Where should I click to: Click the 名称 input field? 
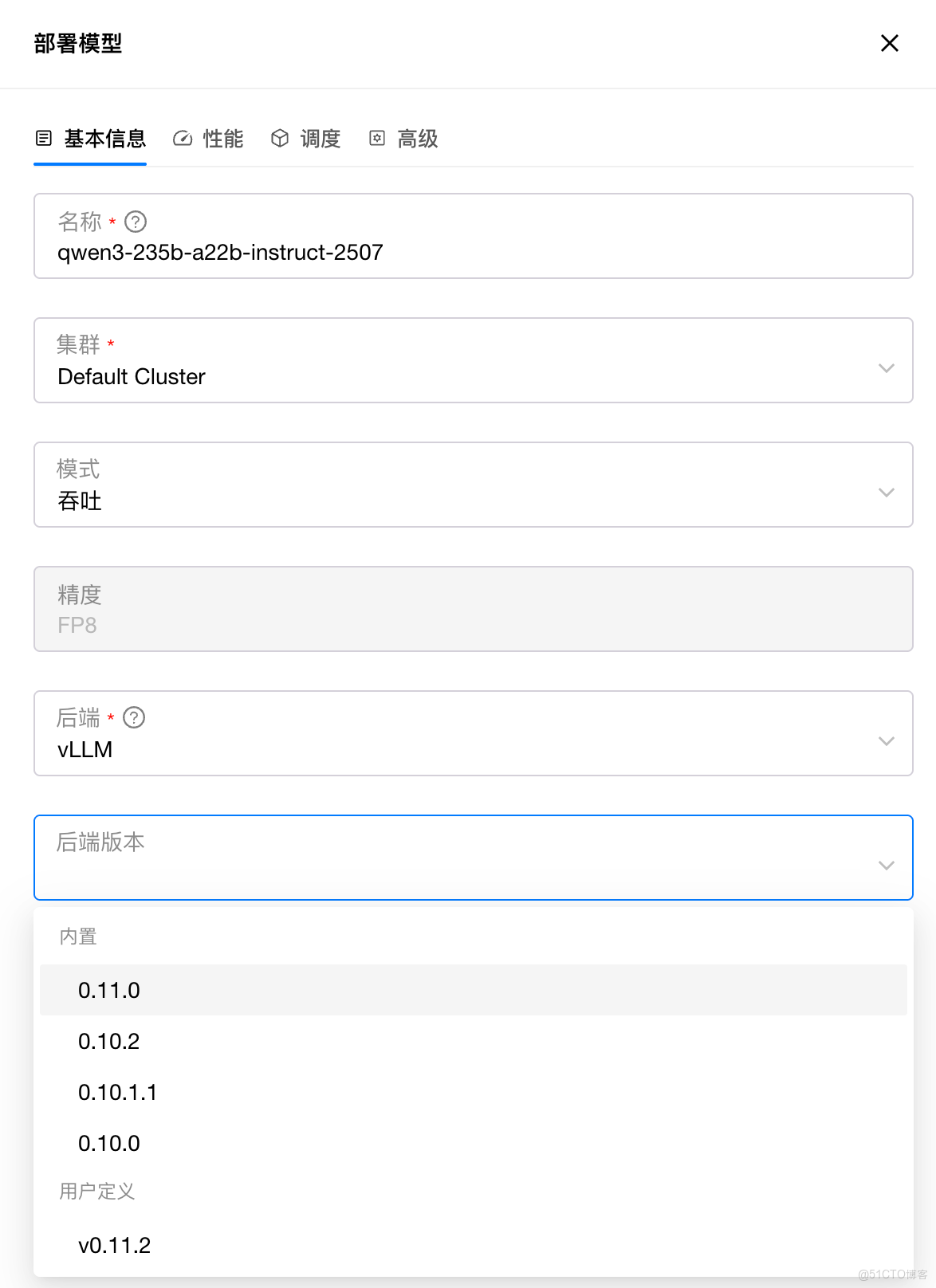pyautogui.click(x=472, y=252)
